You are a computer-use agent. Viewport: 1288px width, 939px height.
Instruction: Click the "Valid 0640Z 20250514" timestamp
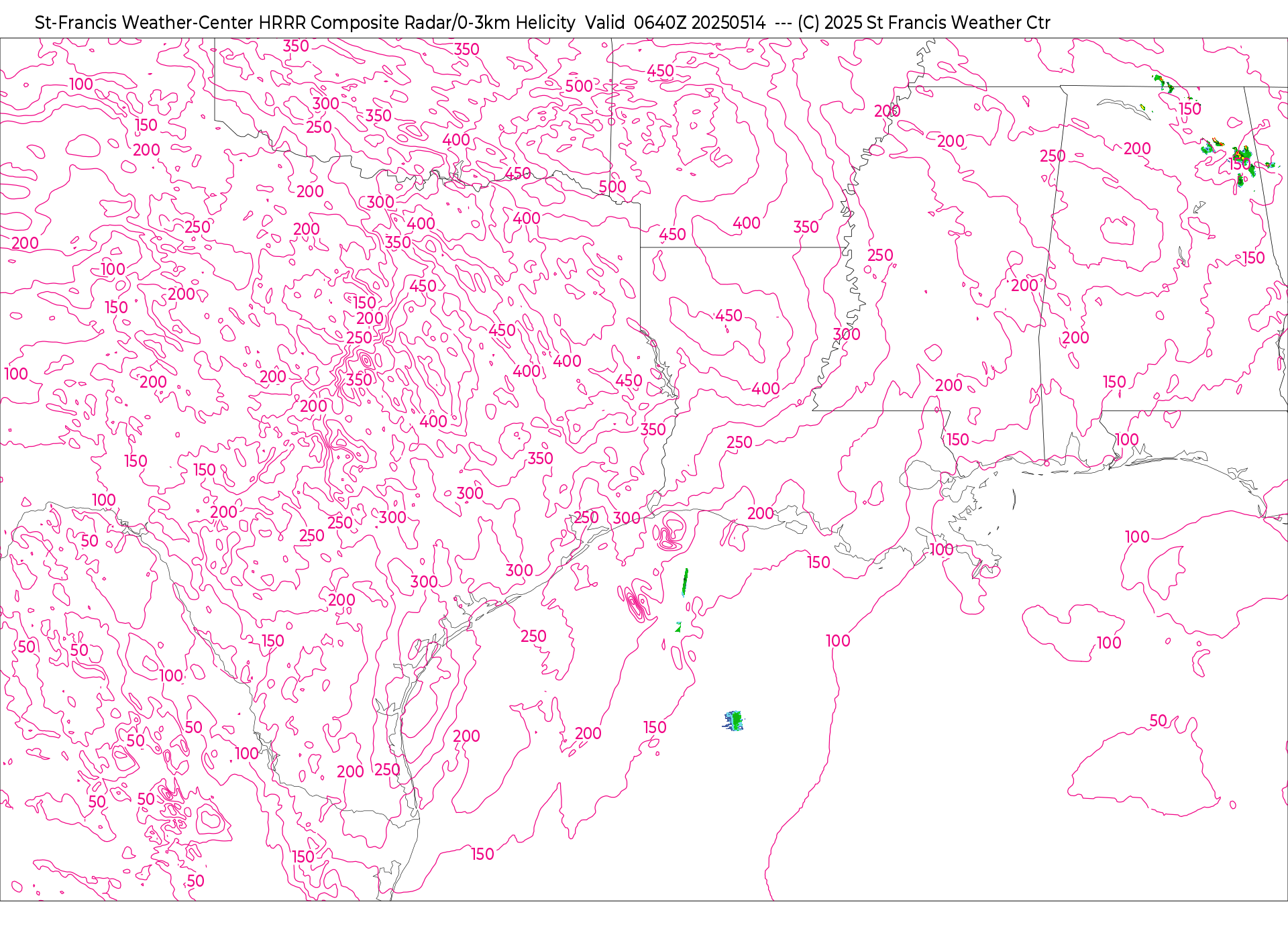pyautogui.click(x=675, y=23)
